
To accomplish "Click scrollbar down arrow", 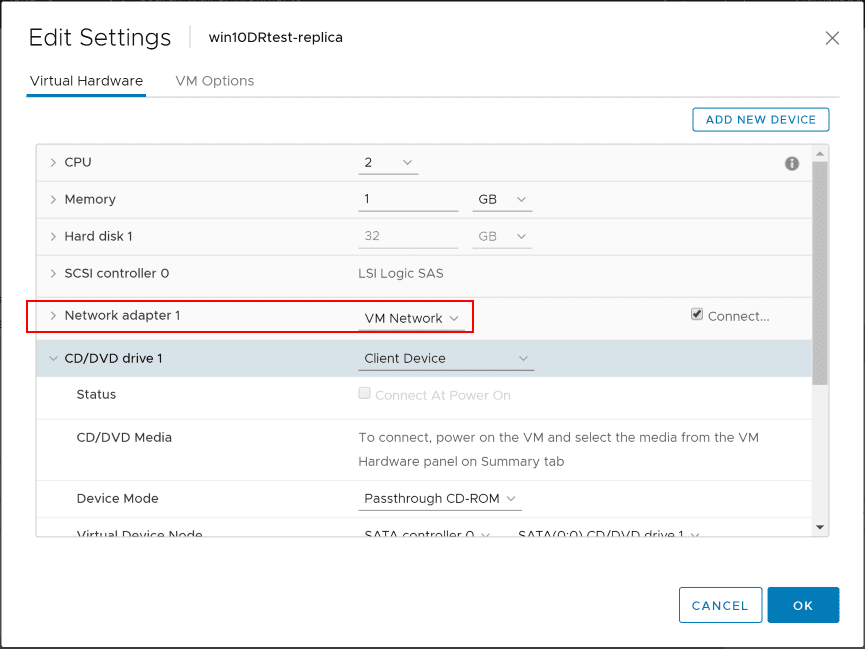I will pyautogui.click(x=820, y=527).
